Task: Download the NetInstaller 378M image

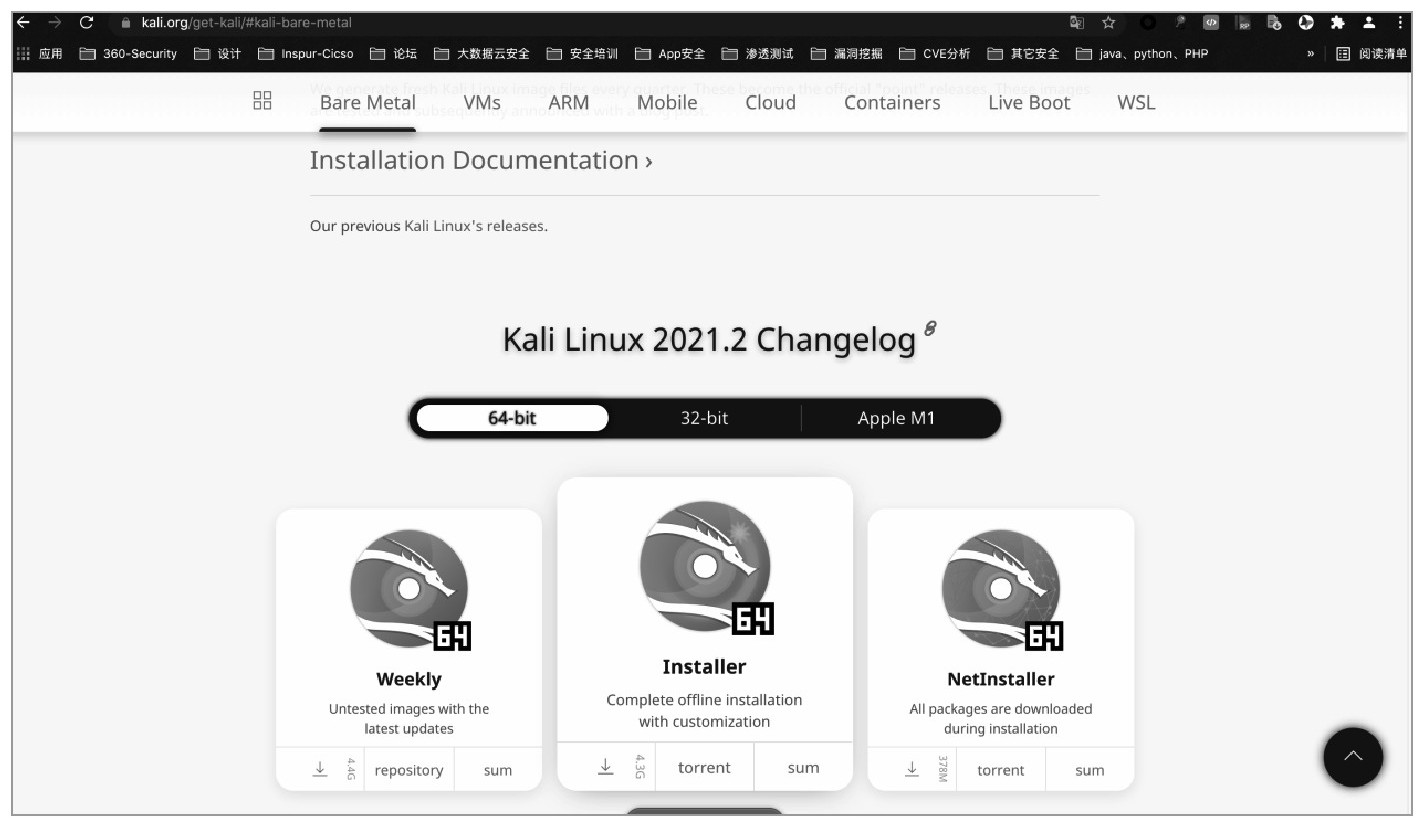Action: coord(912,769)
